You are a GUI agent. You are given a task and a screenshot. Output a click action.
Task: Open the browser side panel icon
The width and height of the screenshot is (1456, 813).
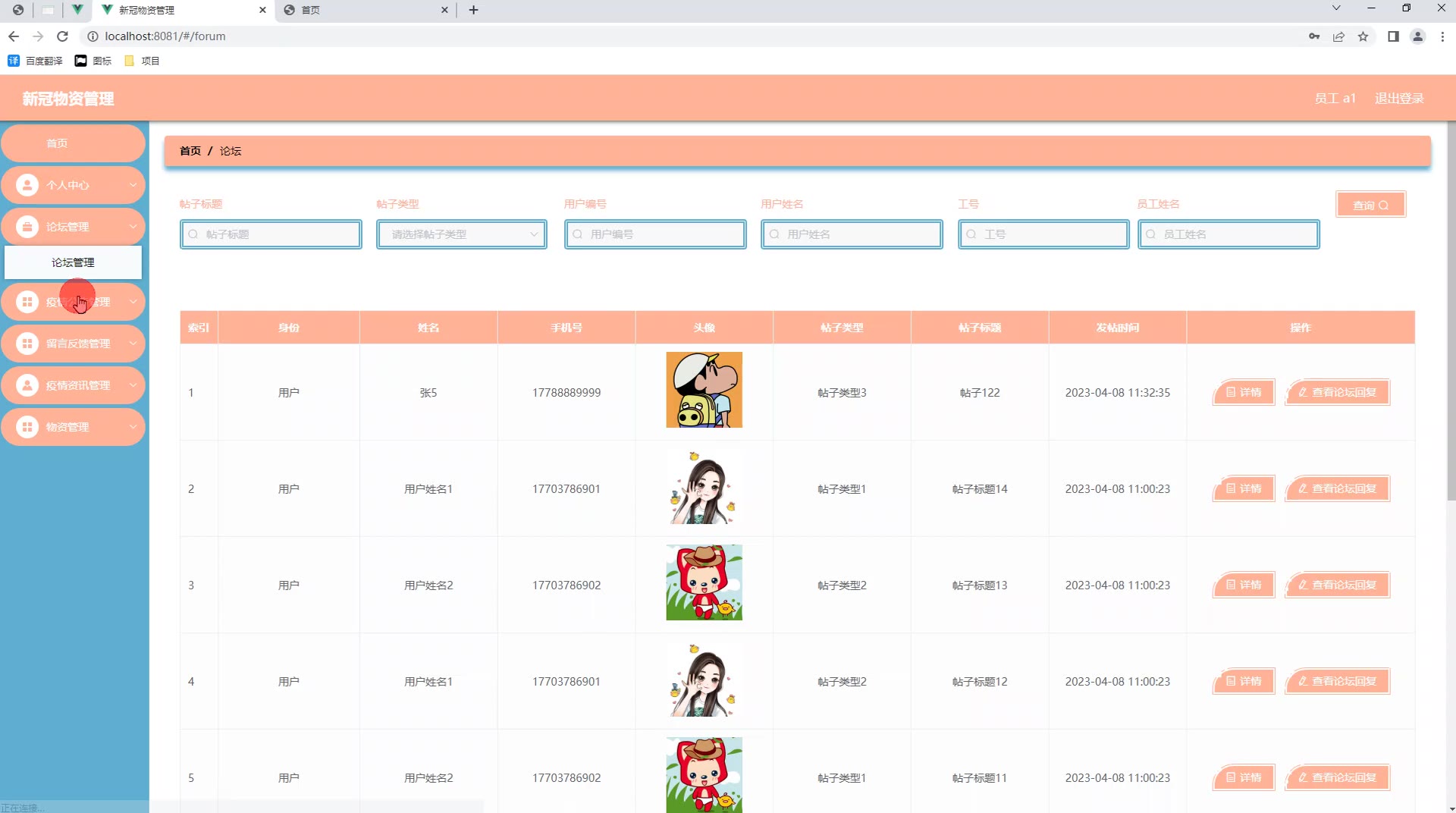1393,36
